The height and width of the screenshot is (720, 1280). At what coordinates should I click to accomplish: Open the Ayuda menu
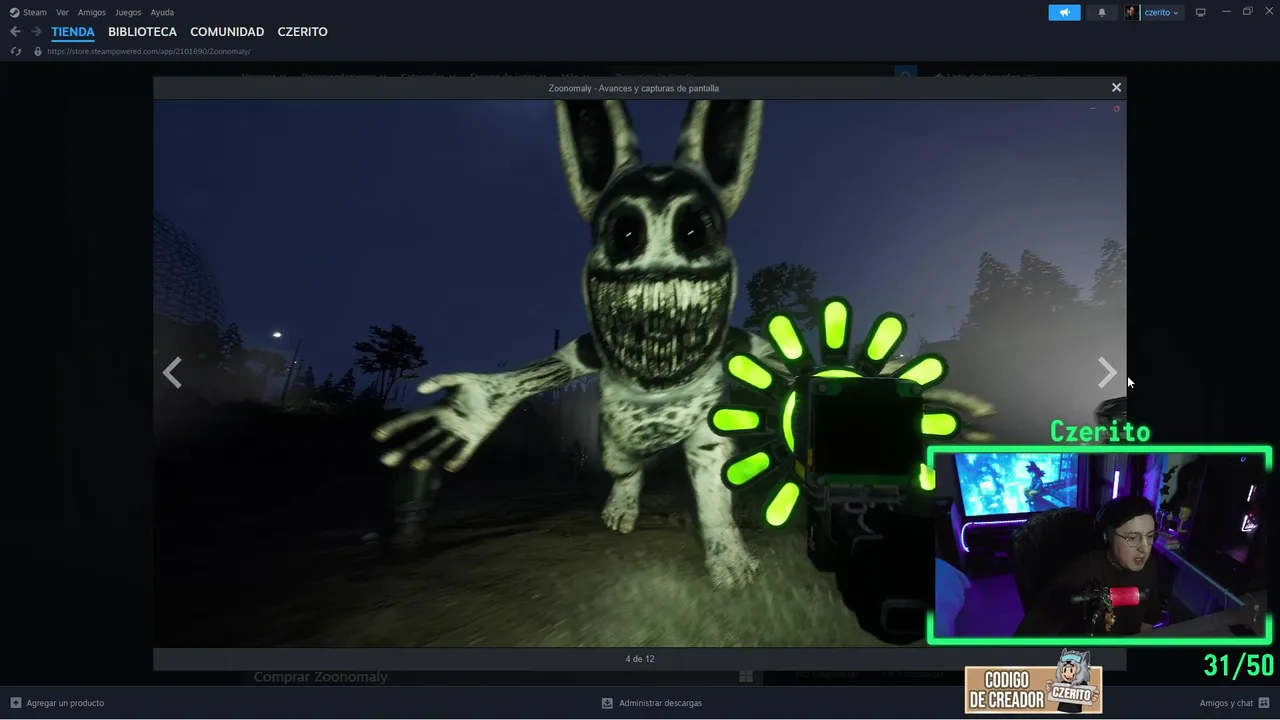click(x=162, y=13)
